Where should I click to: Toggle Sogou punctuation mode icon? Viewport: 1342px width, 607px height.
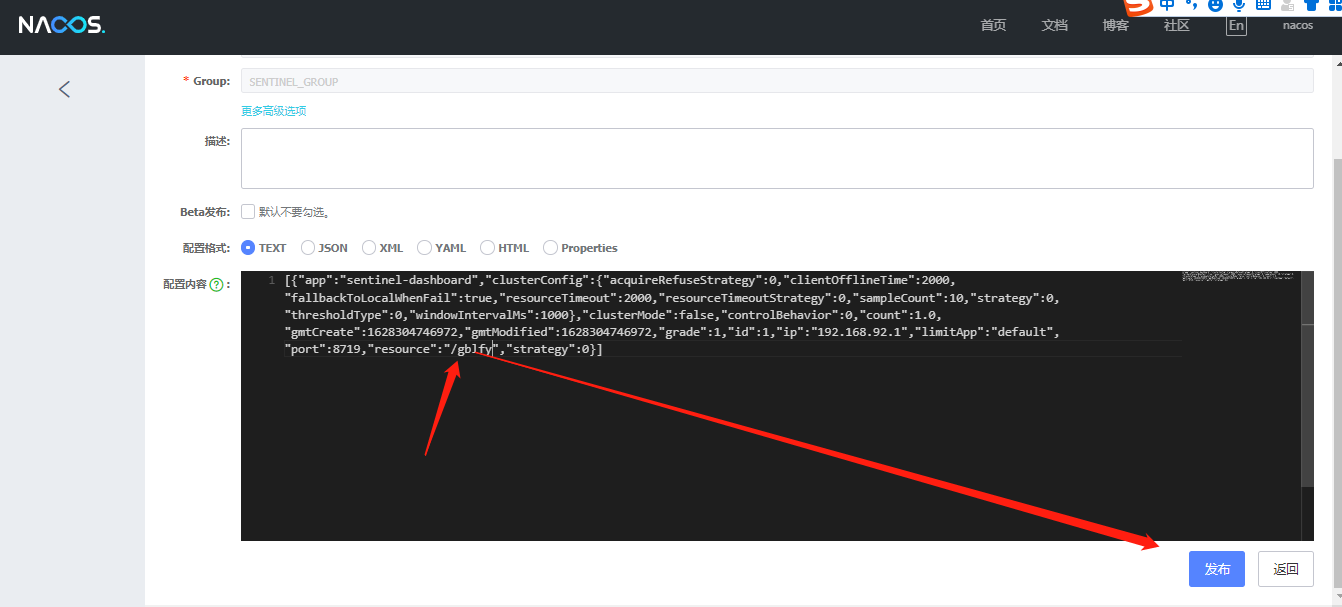(1191, 5)
